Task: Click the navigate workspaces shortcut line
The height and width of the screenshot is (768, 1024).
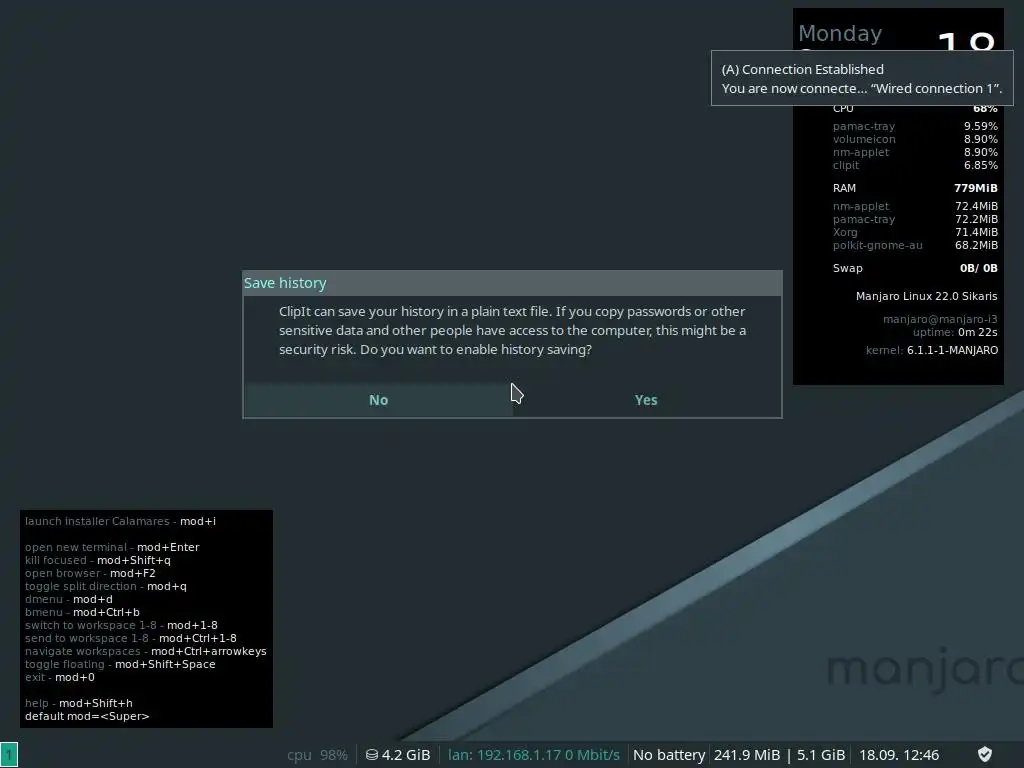Action: click(x=146, y=652)
